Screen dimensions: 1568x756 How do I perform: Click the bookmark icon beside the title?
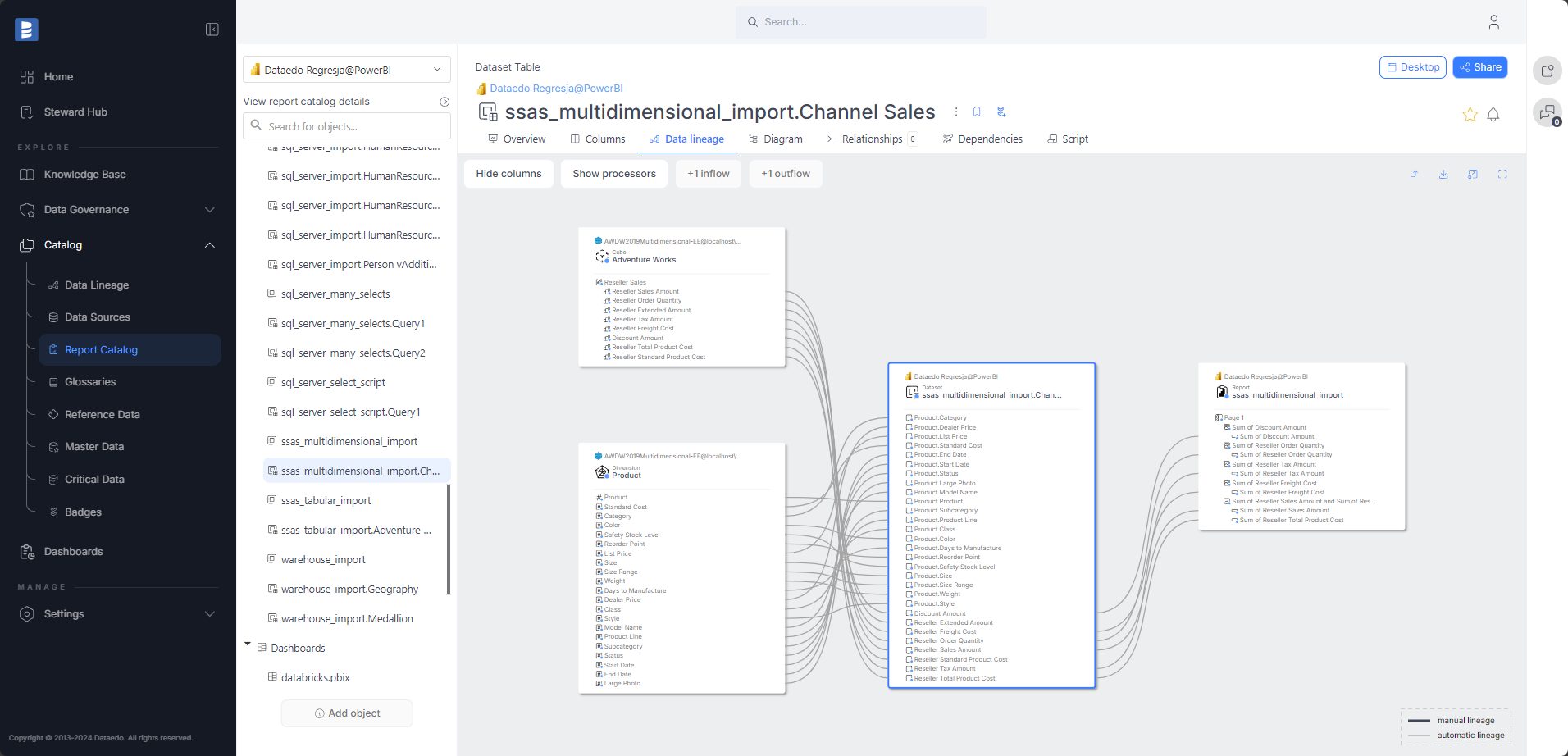coord(977,112)
